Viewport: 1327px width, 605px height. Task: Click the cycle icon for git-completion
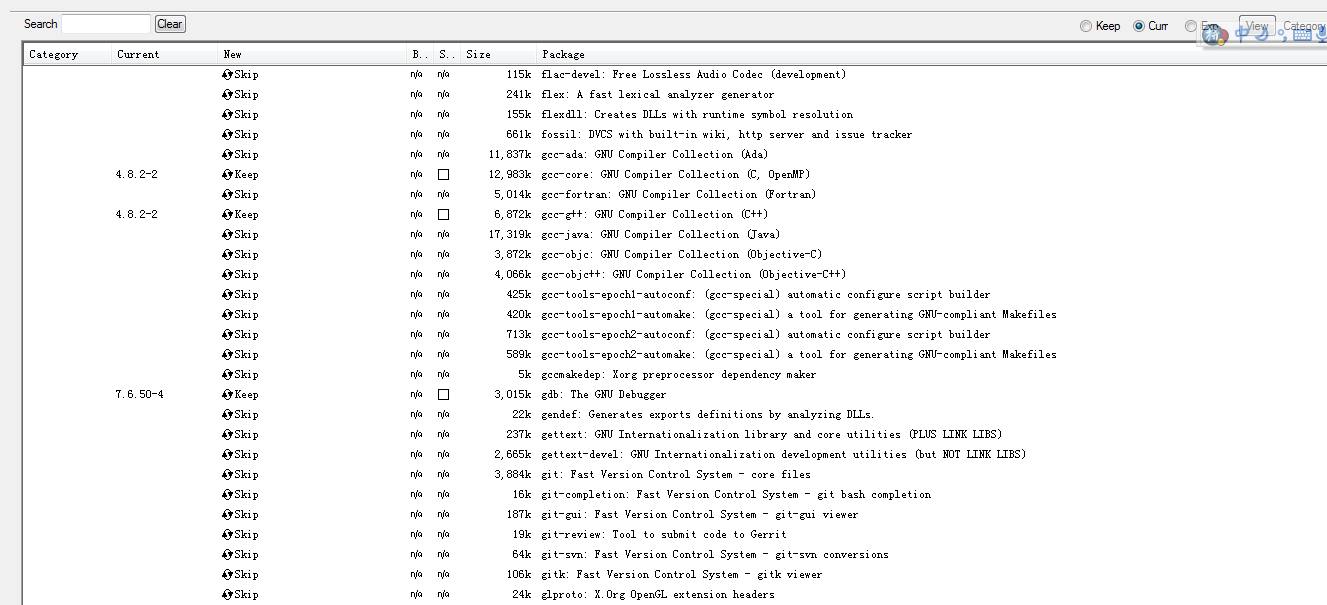(x=227, y=495)
